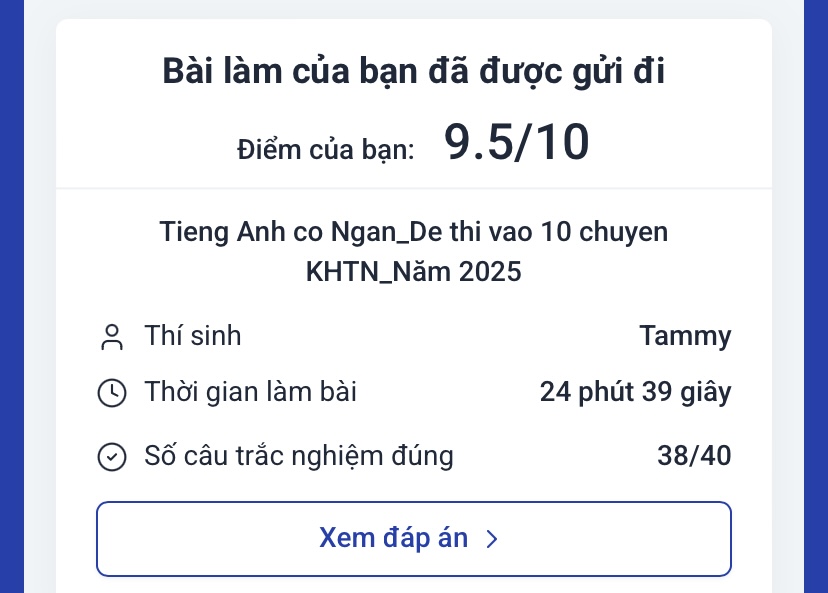Click the chevron arrow after Xem đáp án

pyautogui.click(x=491, y=539)
